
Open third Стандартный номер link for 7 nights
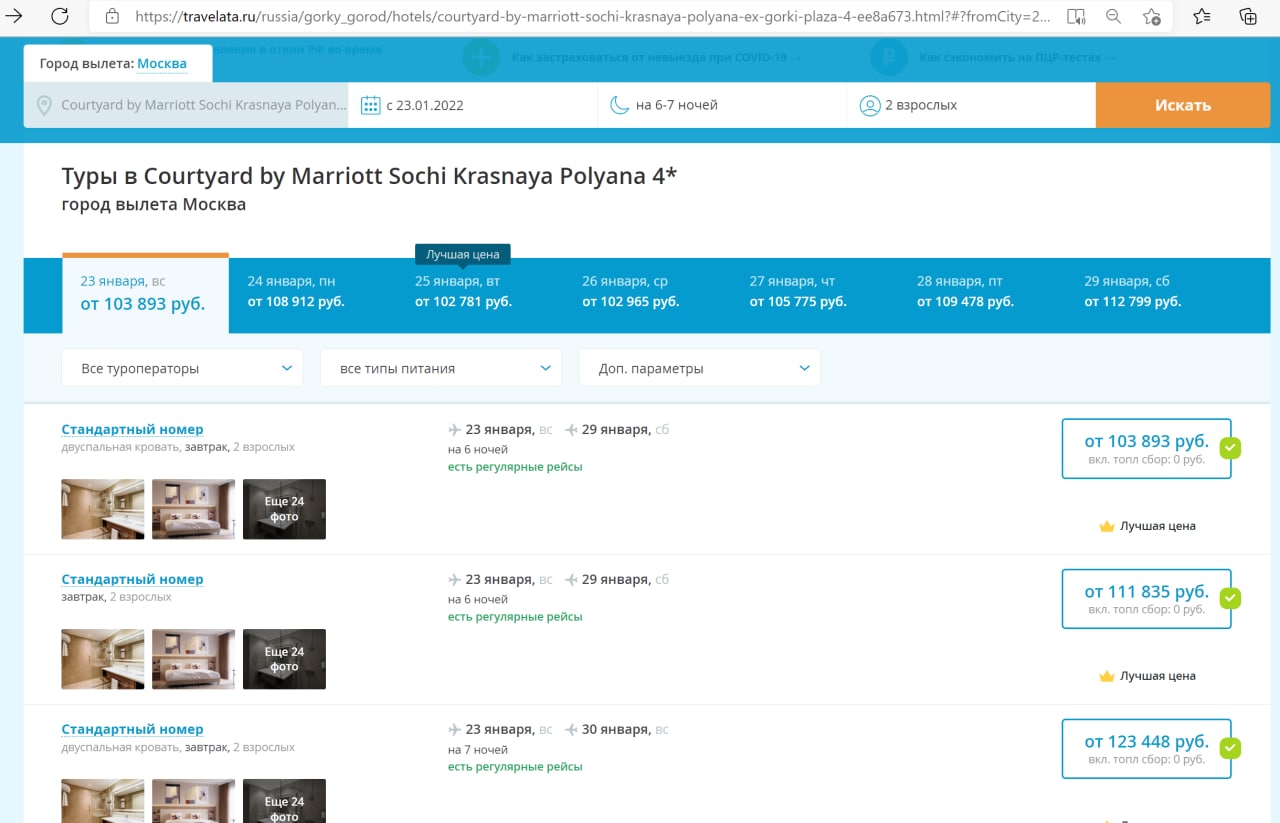132,730
